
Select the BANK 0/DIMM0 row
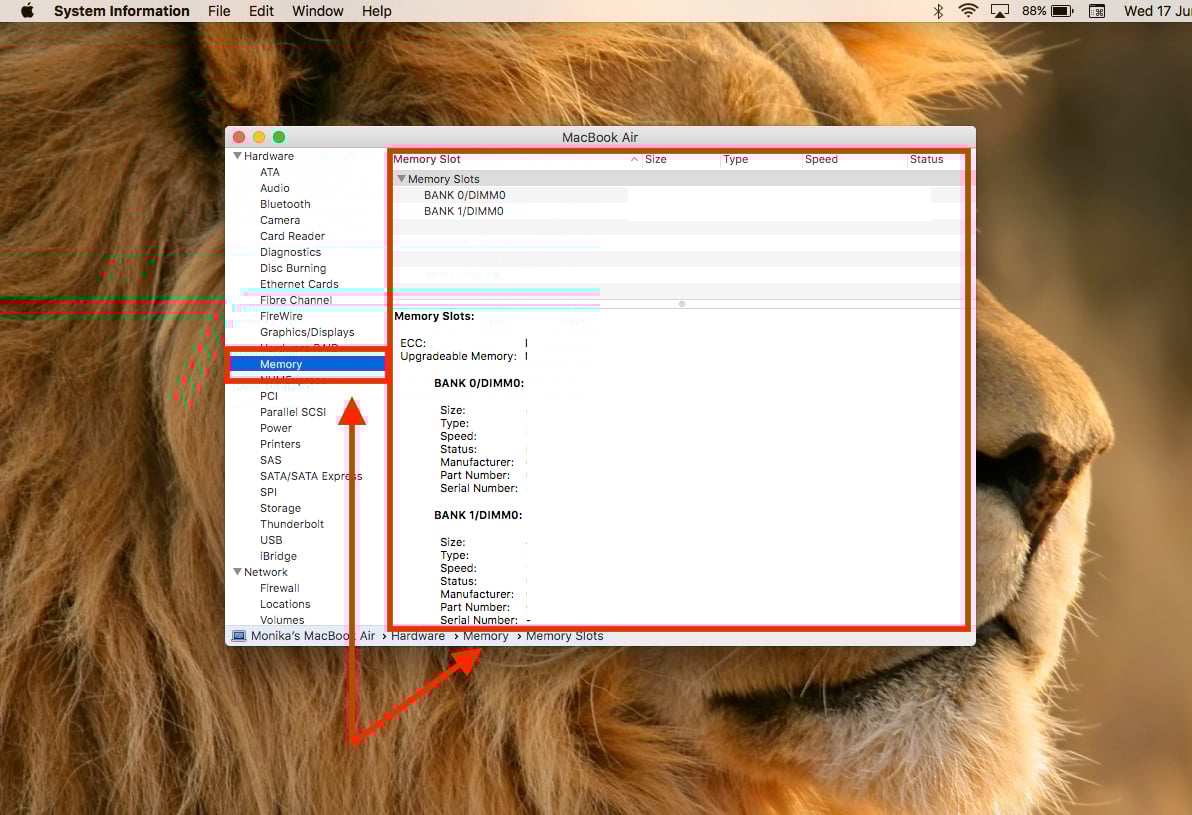[x=677, y=195]
